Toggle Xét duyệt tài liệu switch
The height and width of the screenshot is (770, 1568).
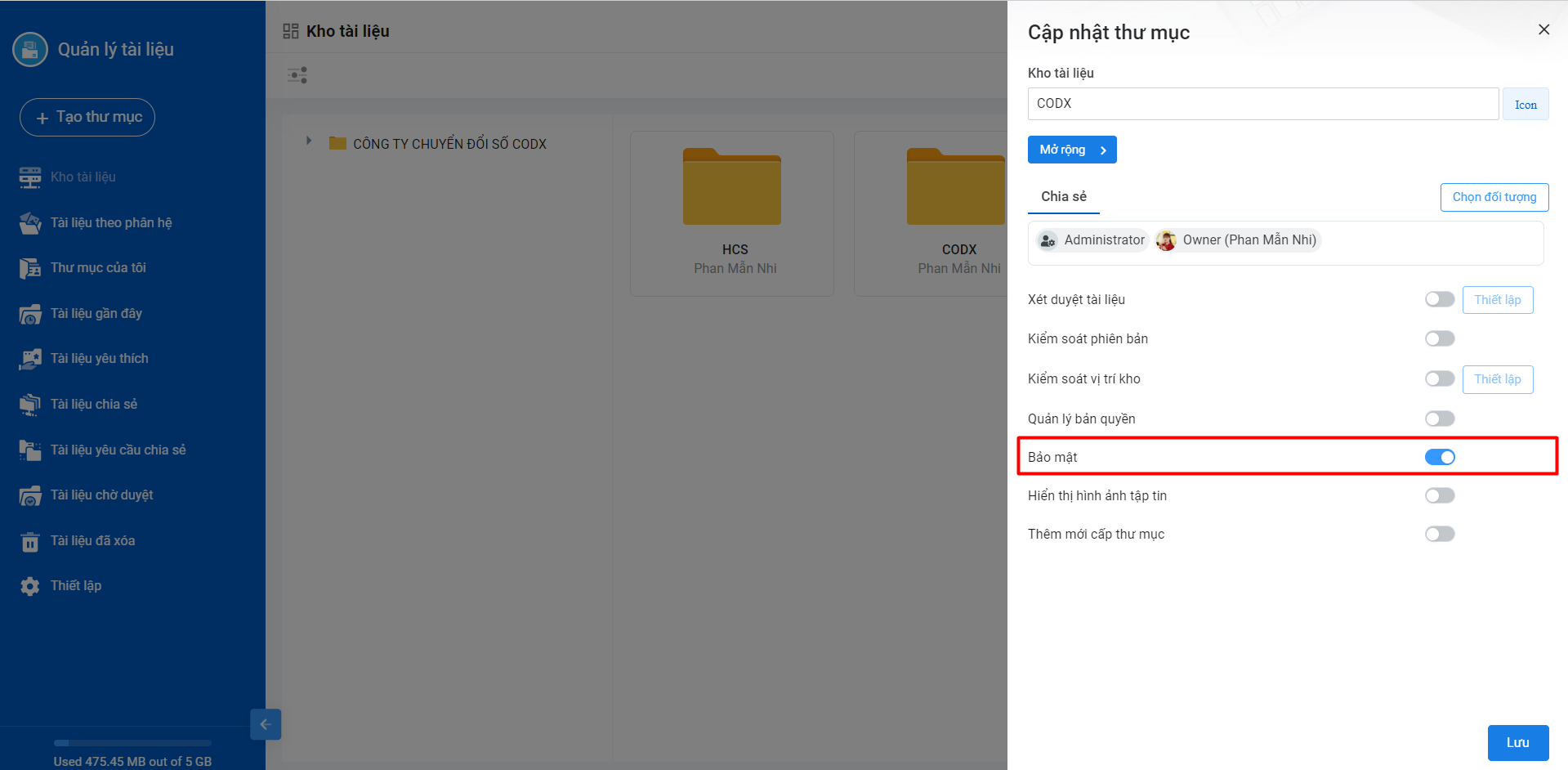click(x=1440, y=299)
